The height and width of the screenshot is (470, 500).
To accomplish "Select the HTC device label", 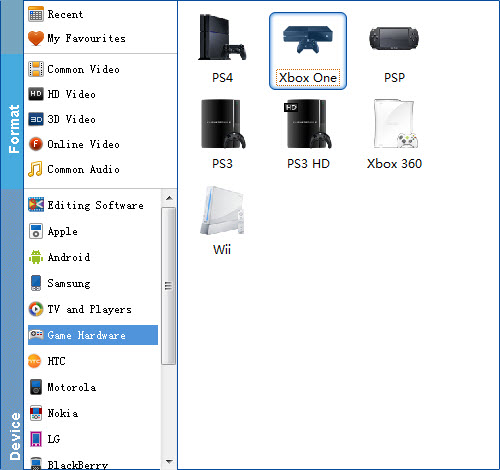I will [x=56, y=361].
